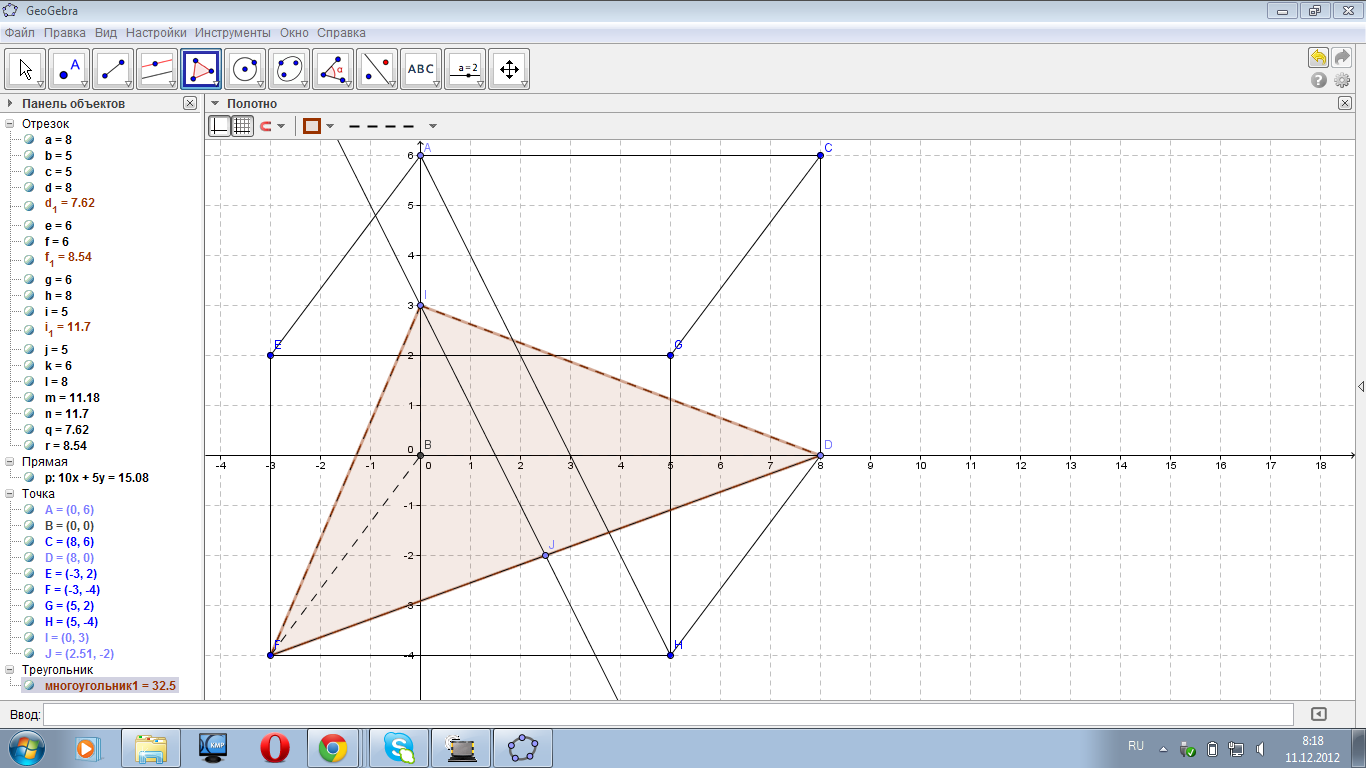
Task: Open the Файл menu
Action: (x=20, y=33)
